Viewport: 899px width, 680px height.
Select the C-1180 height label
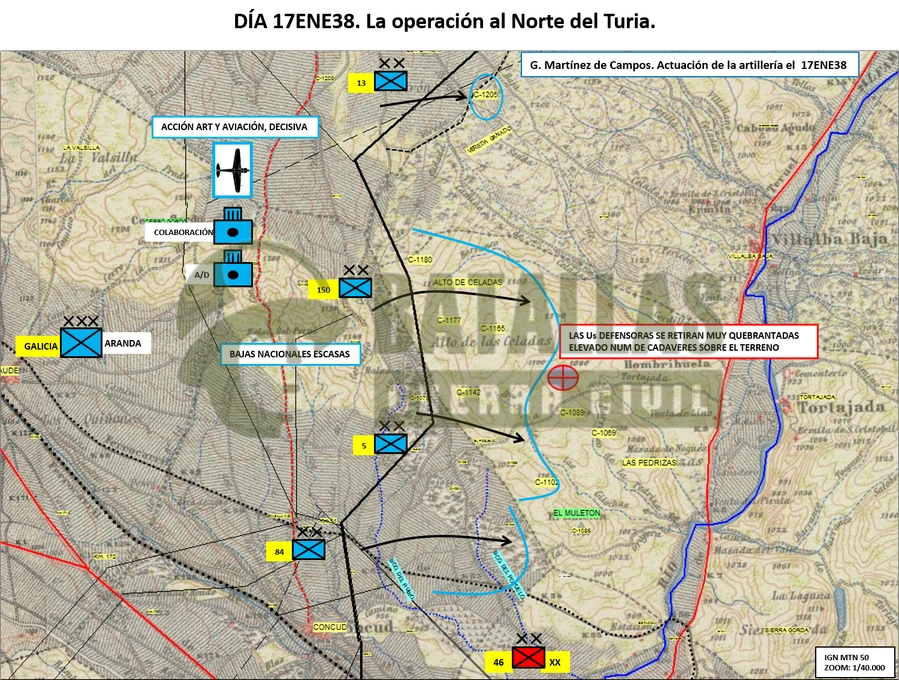(x=420, y=260)
